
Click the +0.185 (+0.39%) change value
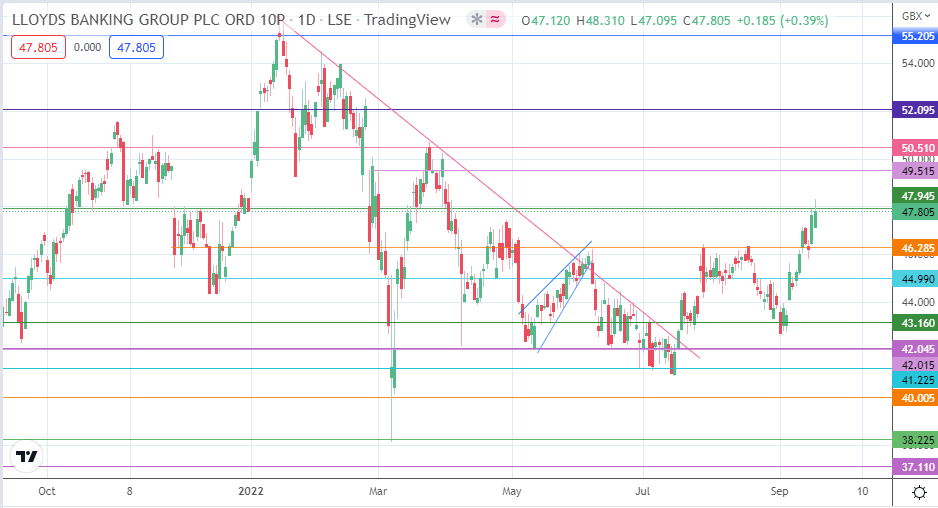(x=782, y=20)
